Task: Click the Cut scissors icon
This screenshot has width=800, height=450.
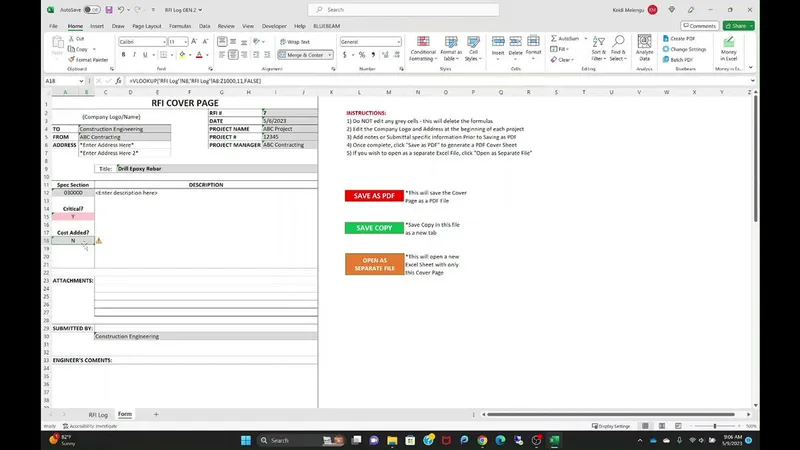Action: [x=71, y=39]
